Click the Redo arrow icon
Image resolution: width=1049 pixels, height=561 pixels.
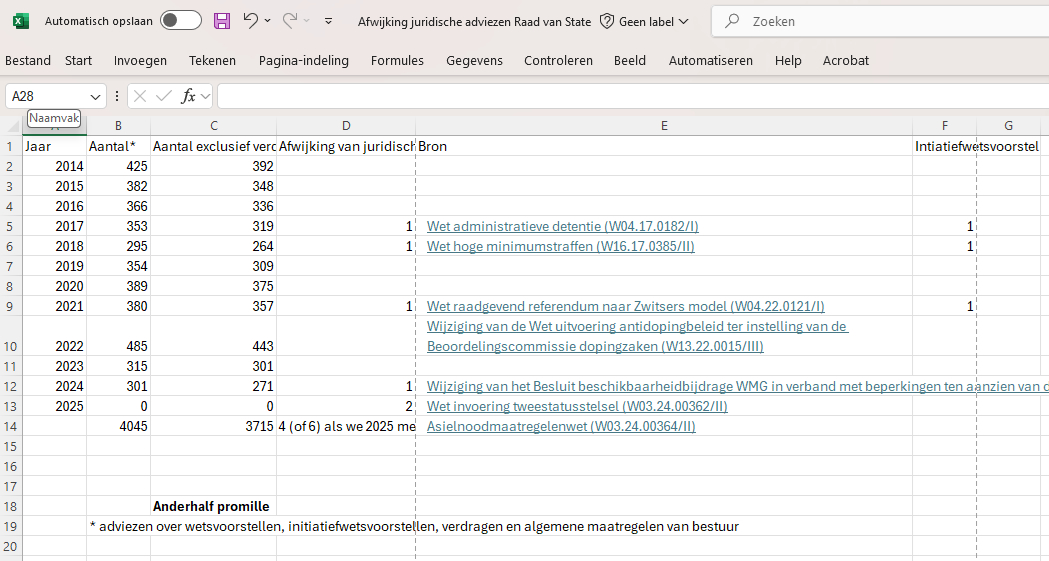(x=290, y=21)
